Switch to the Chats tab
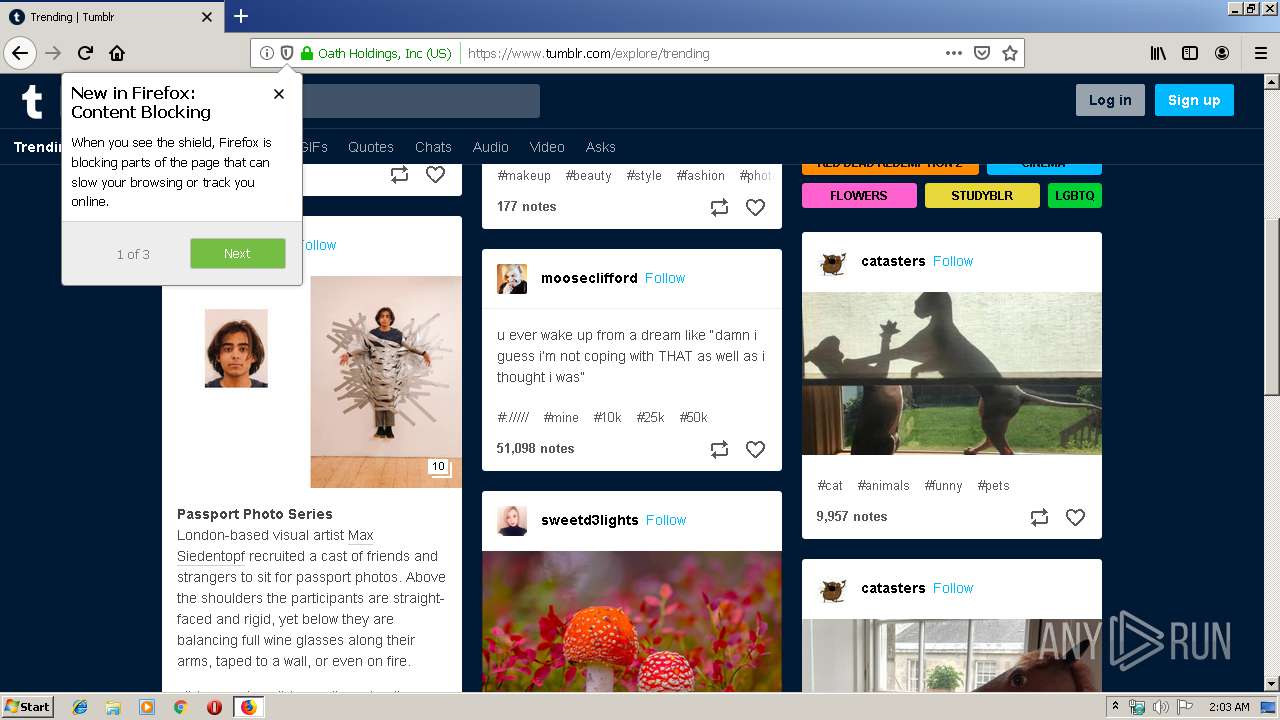The height and width of the screenshot is (720, 1280). point(433,147)
